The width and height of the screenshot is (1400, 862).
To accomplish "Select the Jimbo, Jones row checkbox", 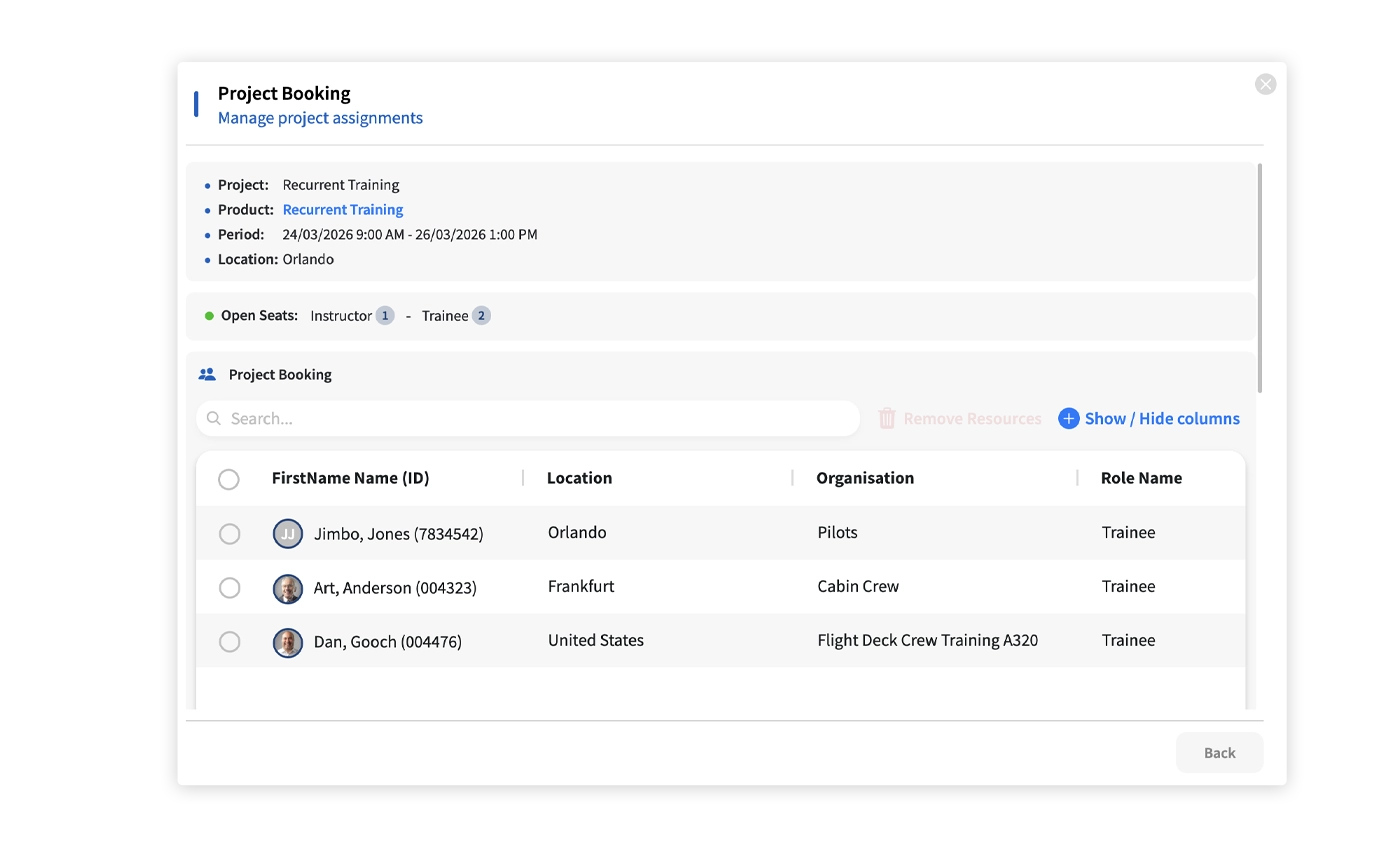I will point(230,534).
